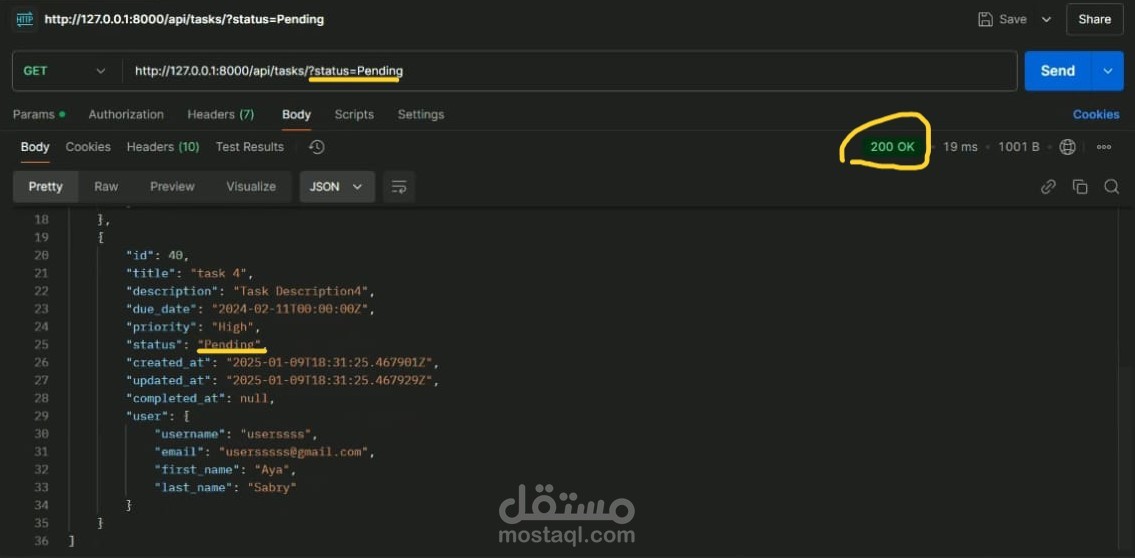Click the email value "userսsss@gmail.com"
This screenshot has width=1135, height=558.
(295, 452)
